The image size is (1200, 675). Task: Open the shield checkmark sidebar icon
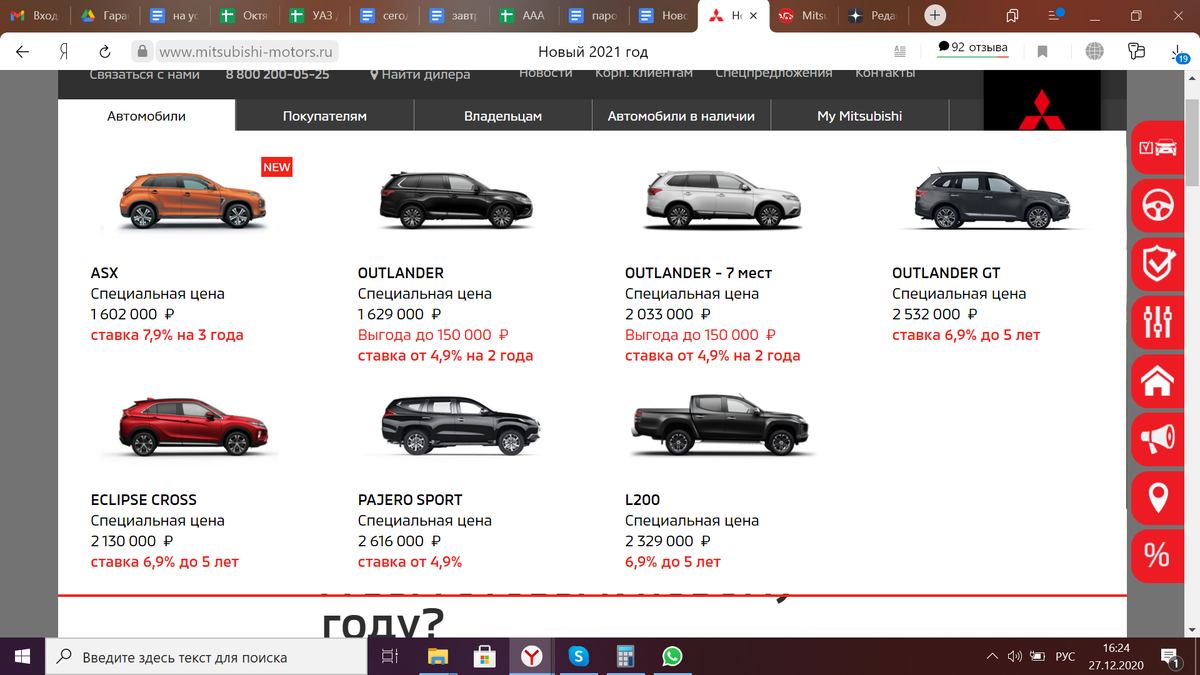point(1157,265)
